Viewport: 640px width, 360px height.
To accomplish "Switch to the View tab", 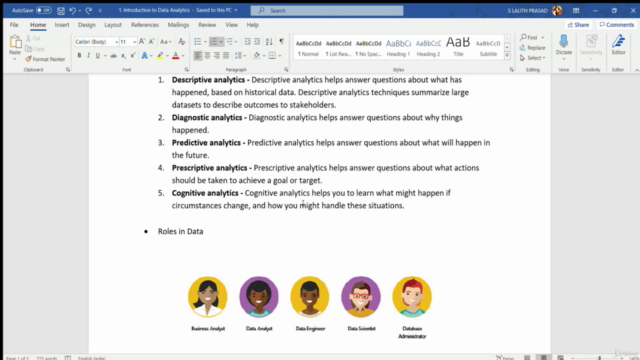I will [231, 25].
